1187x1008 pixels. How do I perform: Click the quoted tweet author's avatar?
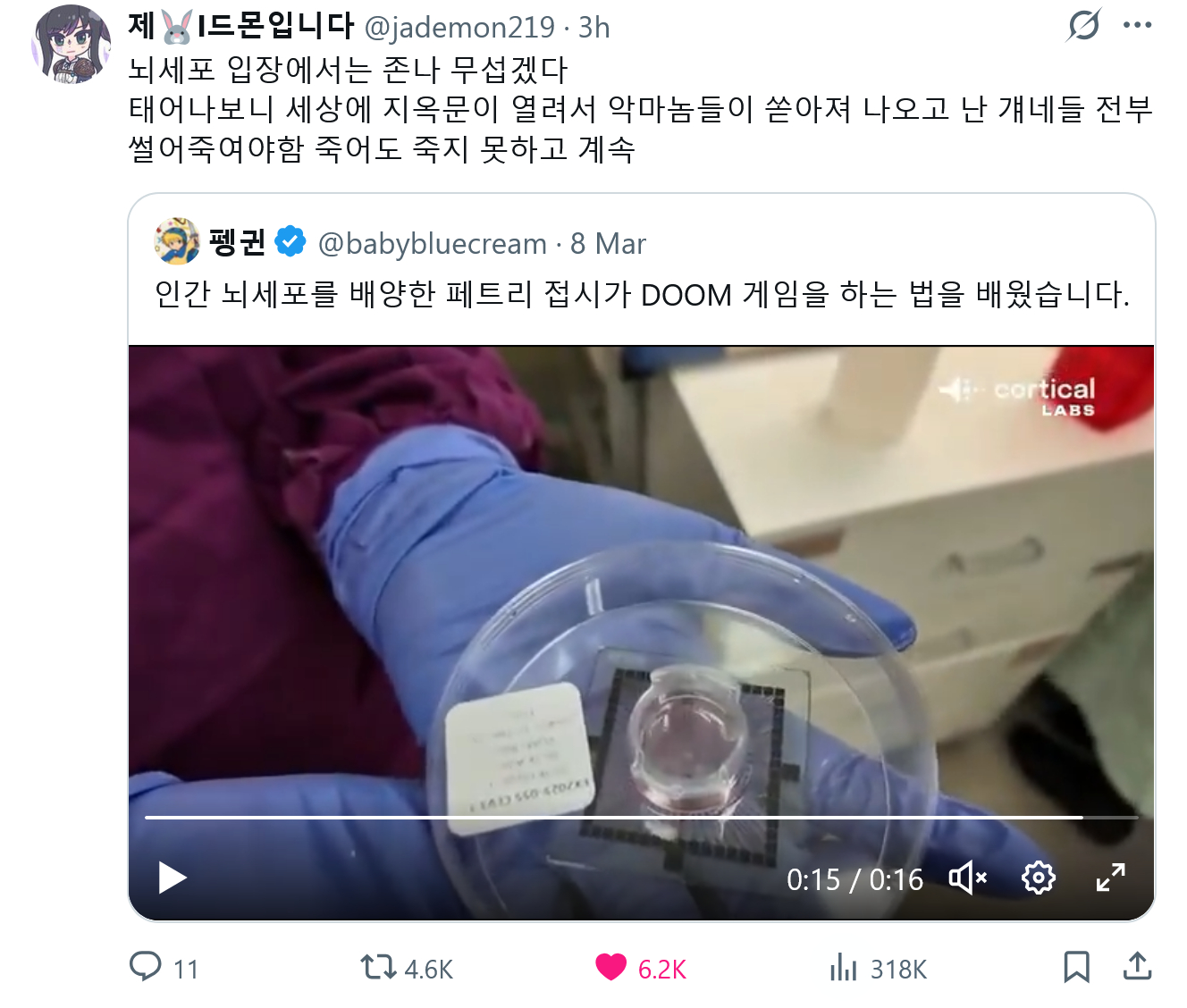[177, 241]
